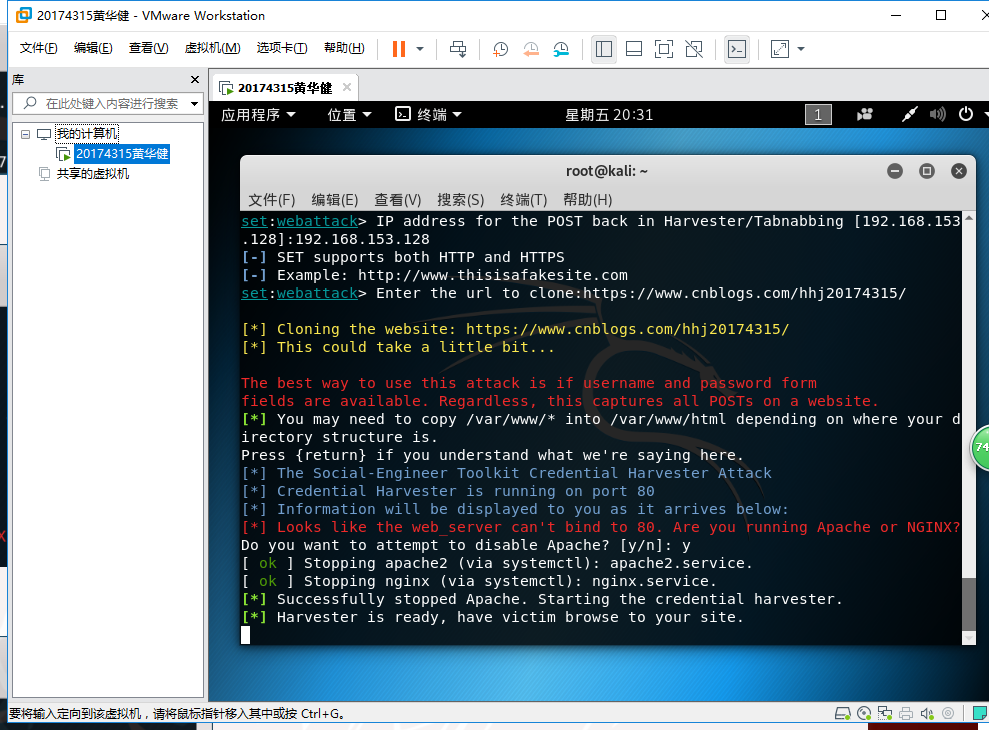Viewport: 989px width, 730px height.
Task: Open VMware 帮助(H) menu
Action: 344,48
